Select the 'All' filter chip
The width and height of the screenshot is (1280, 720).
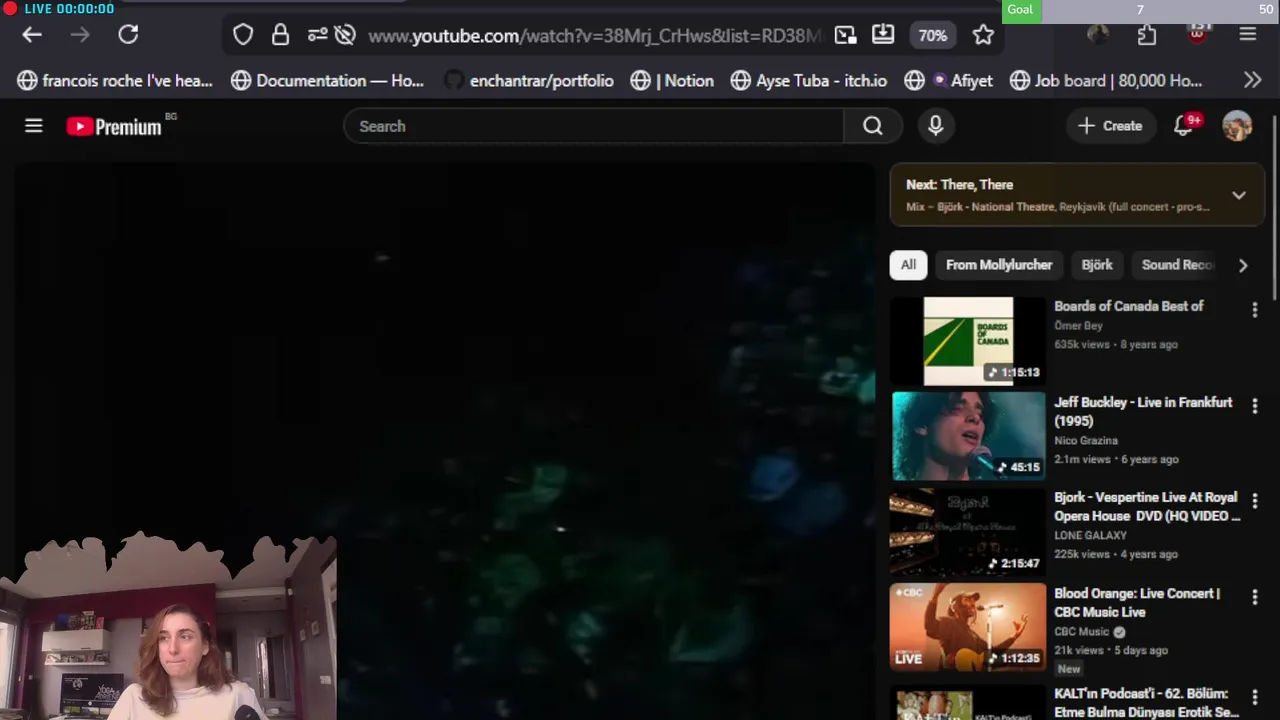coord(908,265)
